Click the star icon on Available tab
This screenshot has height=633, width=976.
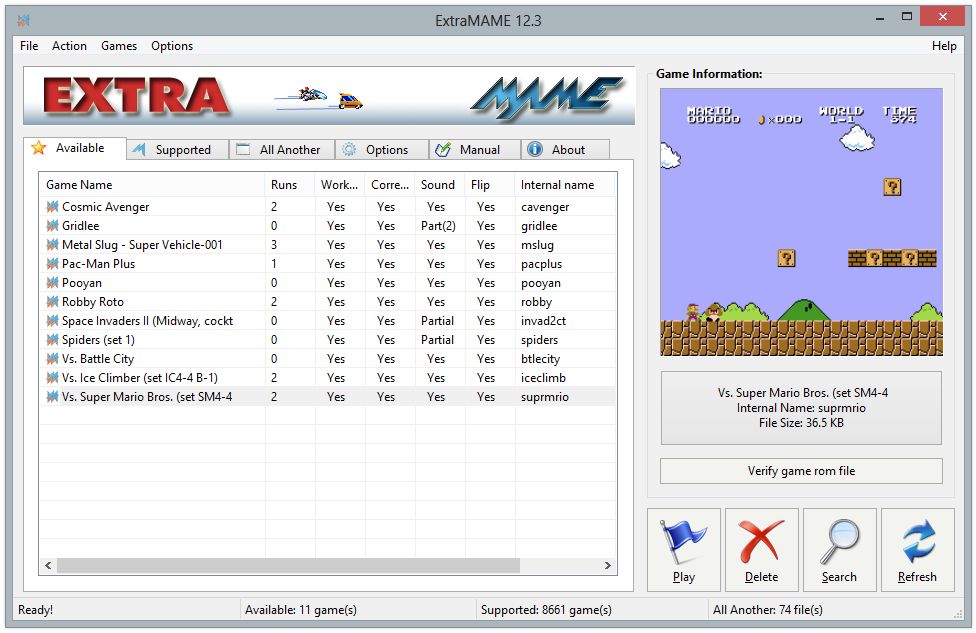pyautogui.click(x=39, y=148)
